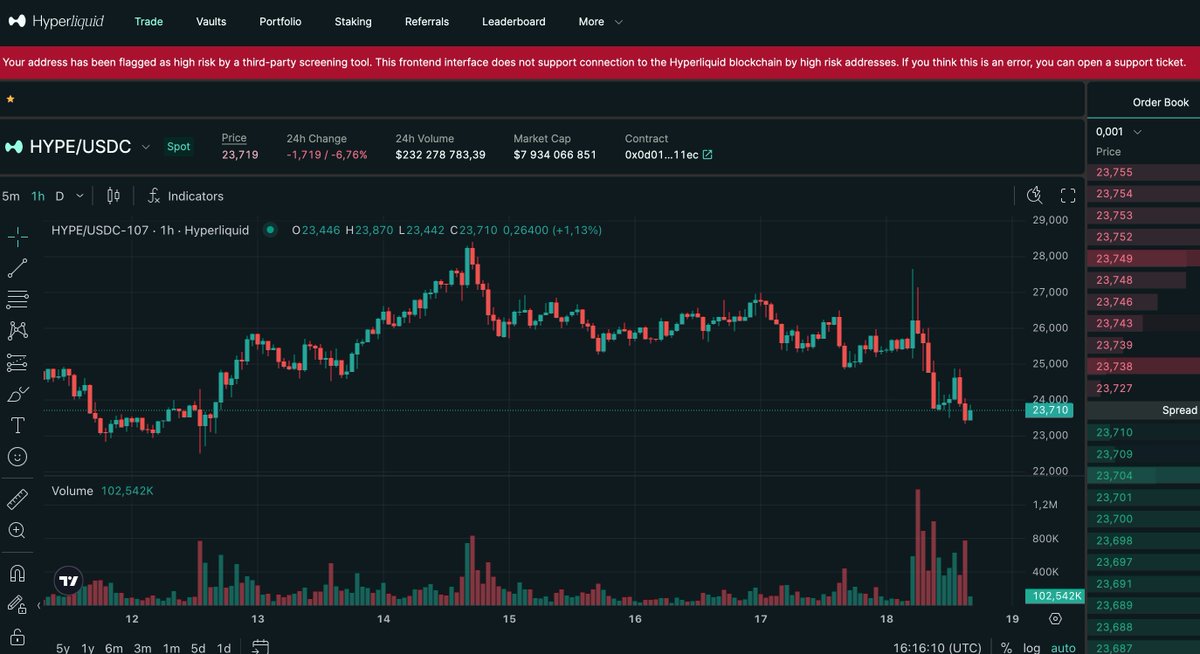Click the Hyperliquid logo
The width and height of the screenshot is (1200, 654).
(56, 21)
